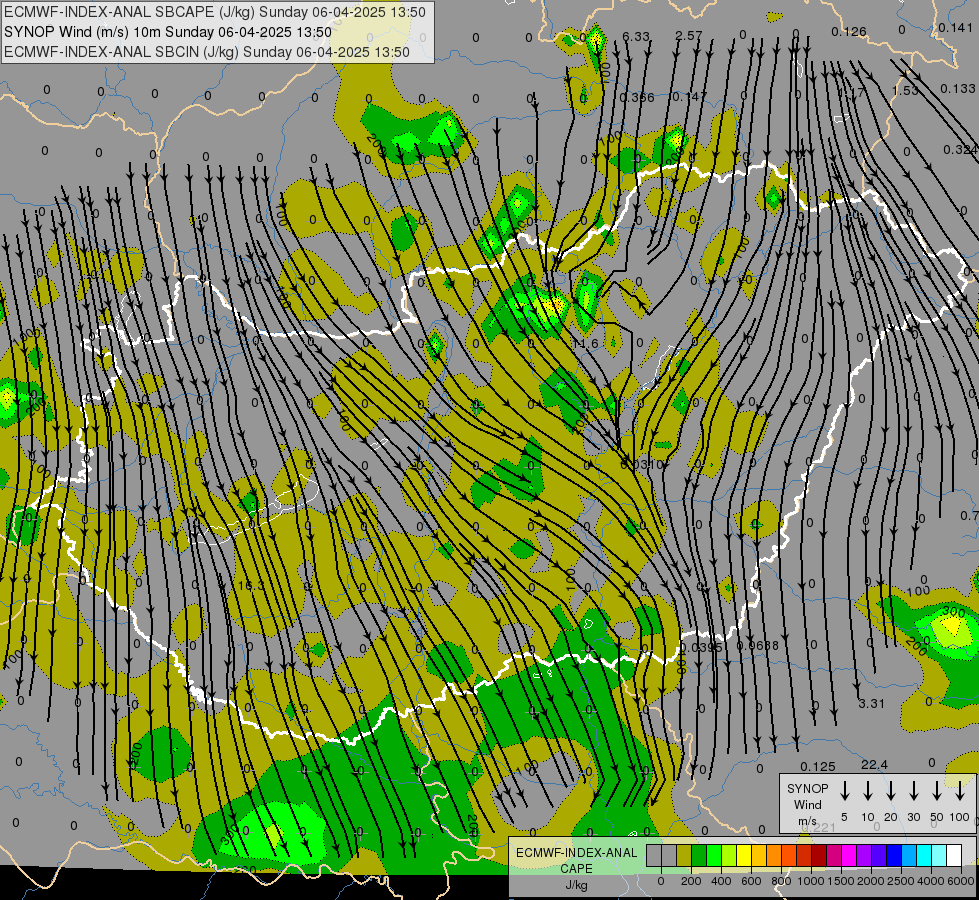Screen dimensions: 979x900
Task: Click the 2000 tick label on color scale
Action: (x=871, y=881)
